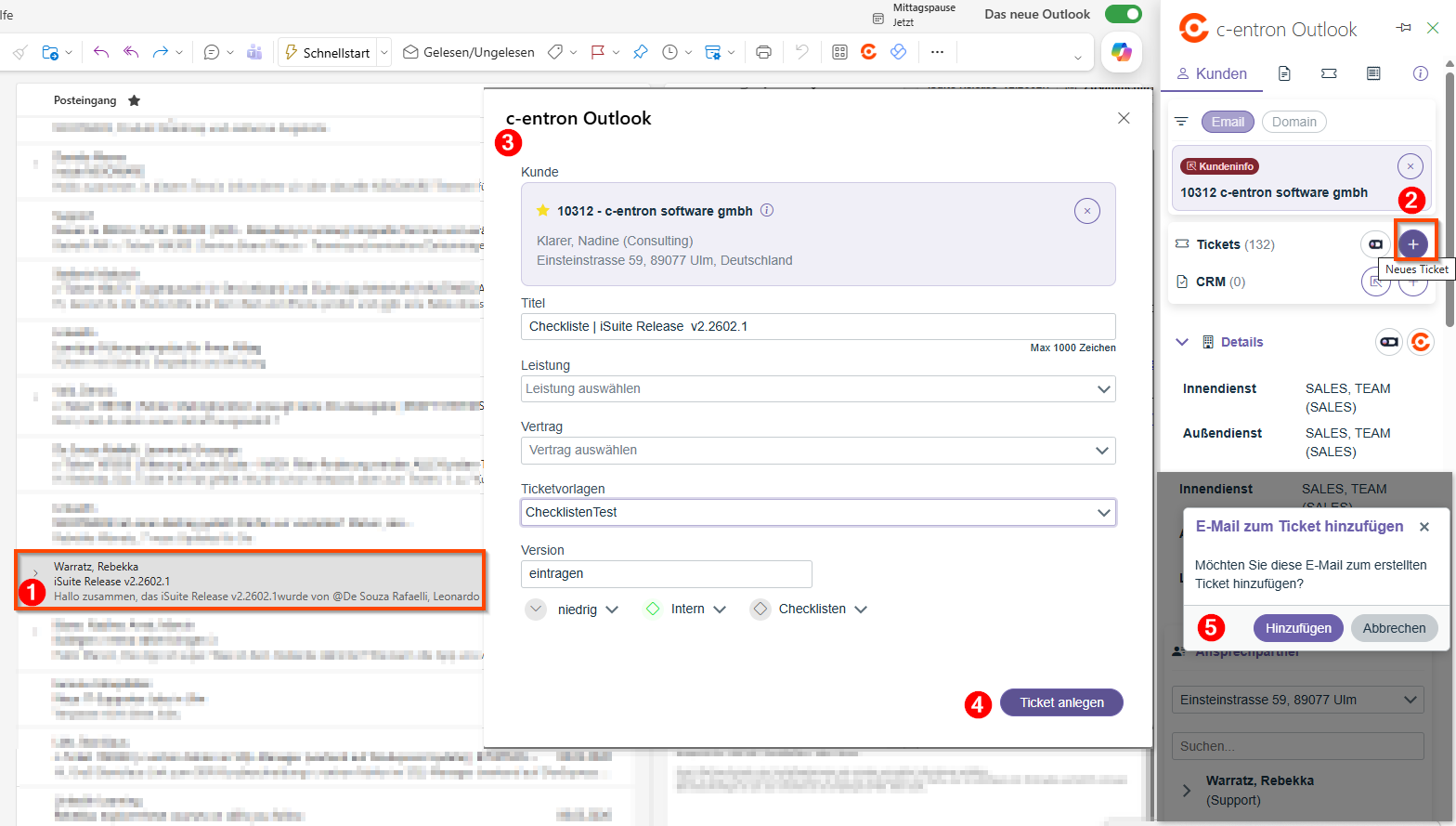Image resolution: width=1456 pixels, height=826 pixels.
Task: Toggle the switch icon beside Tickets
Action: point(1375,244)
